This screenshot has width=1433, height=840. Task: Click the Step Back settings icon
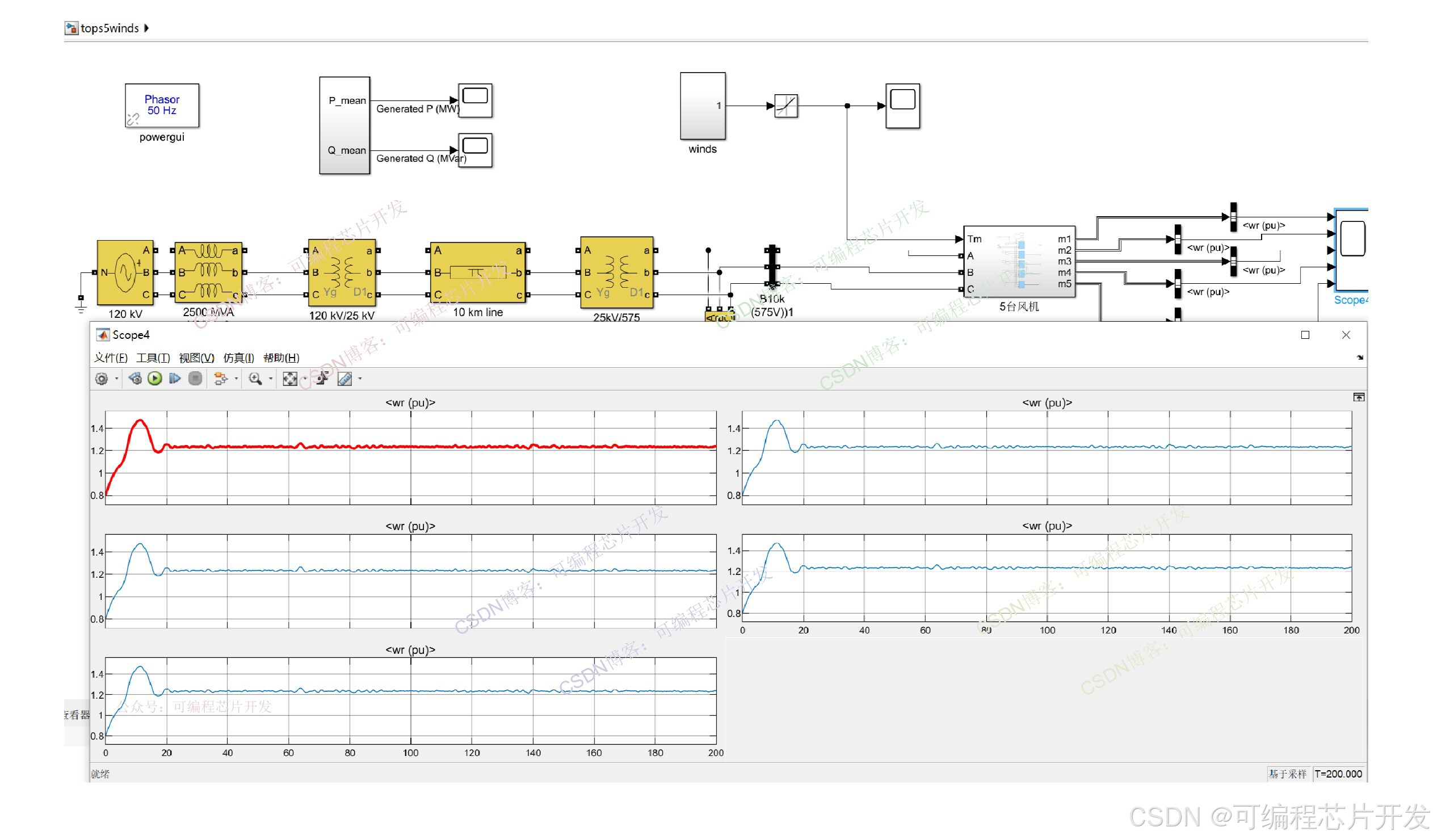[135, 379]
